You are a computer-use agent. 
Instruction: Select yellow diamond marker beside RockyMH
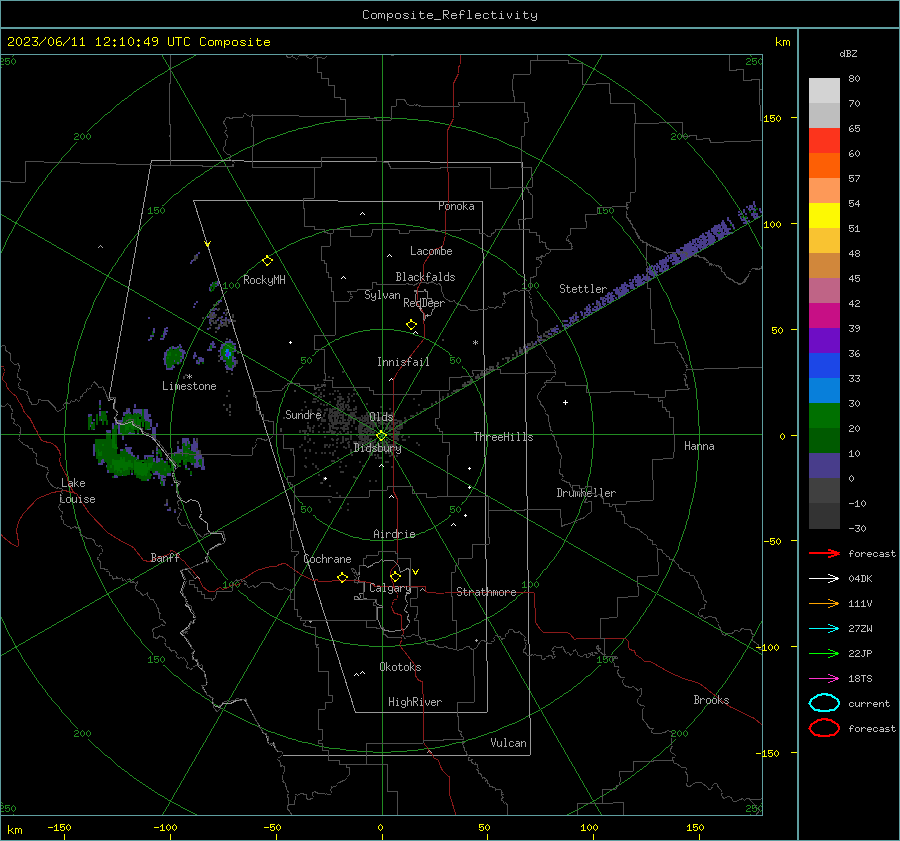pos(267,261)
